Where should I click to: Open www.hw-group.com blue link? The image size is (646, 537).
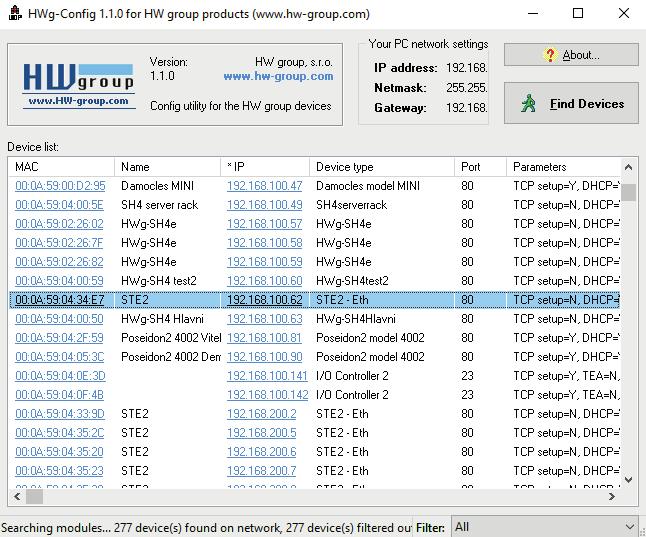pyautogui.click(x=278, y=76)
